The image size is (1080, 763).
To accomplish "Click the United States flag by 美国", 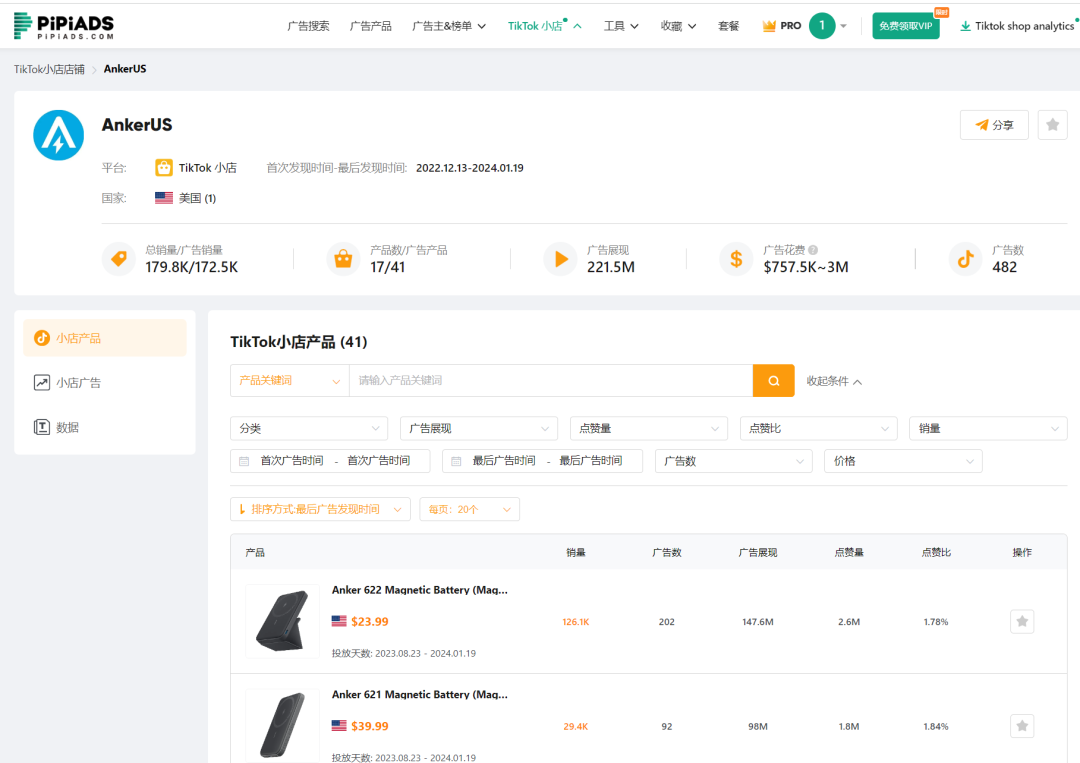I will 164,198.
